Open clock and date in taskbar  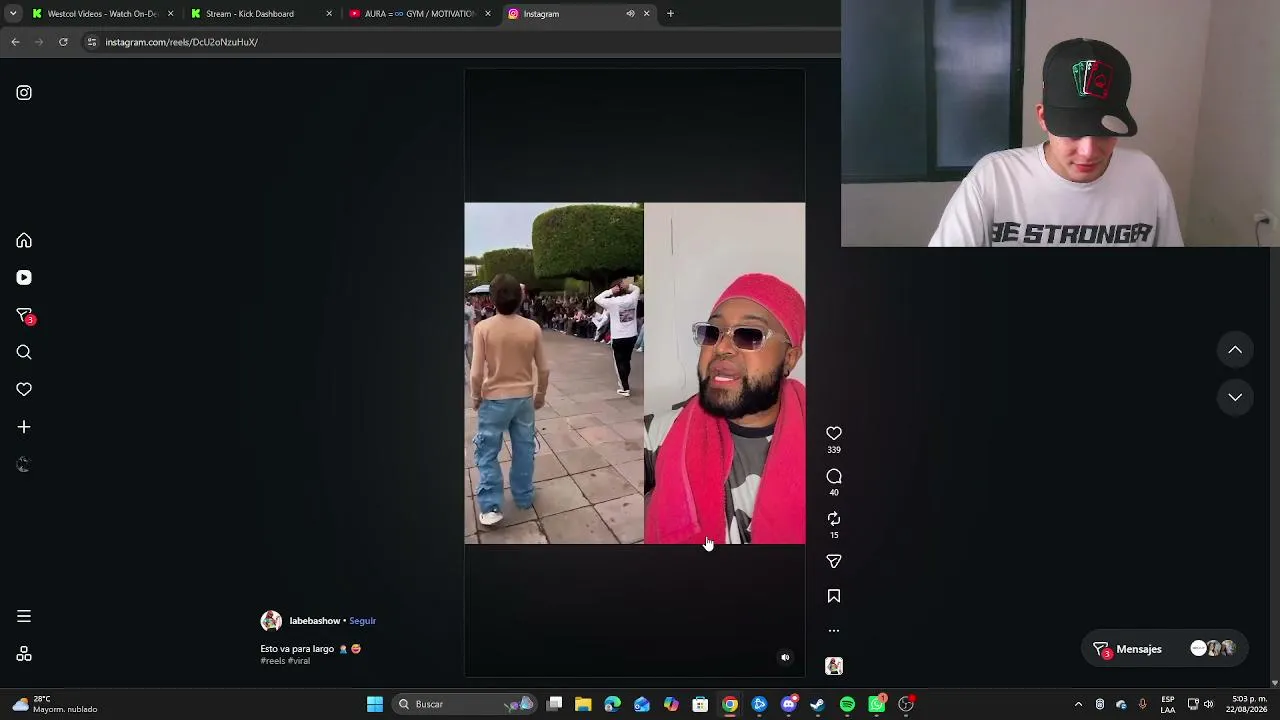[1249, 704]
